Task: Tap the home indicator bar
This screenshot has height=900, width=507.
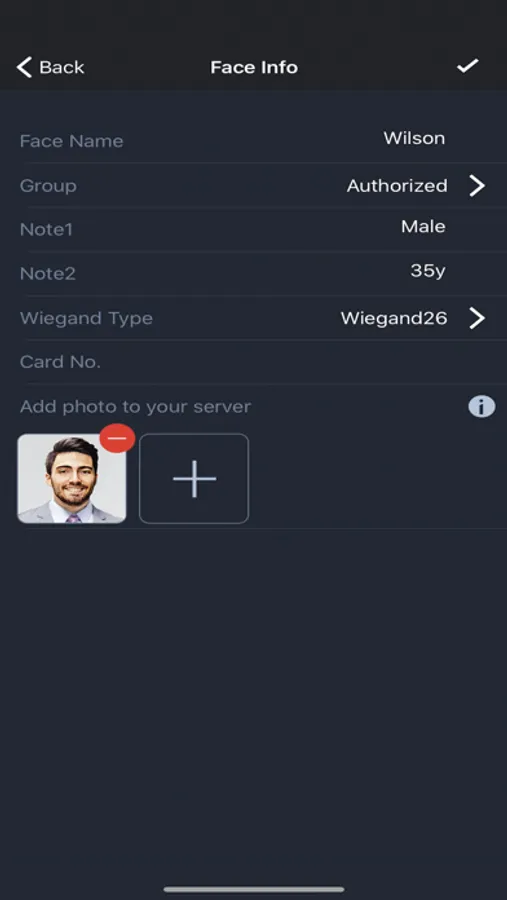Action: [254, 889]
